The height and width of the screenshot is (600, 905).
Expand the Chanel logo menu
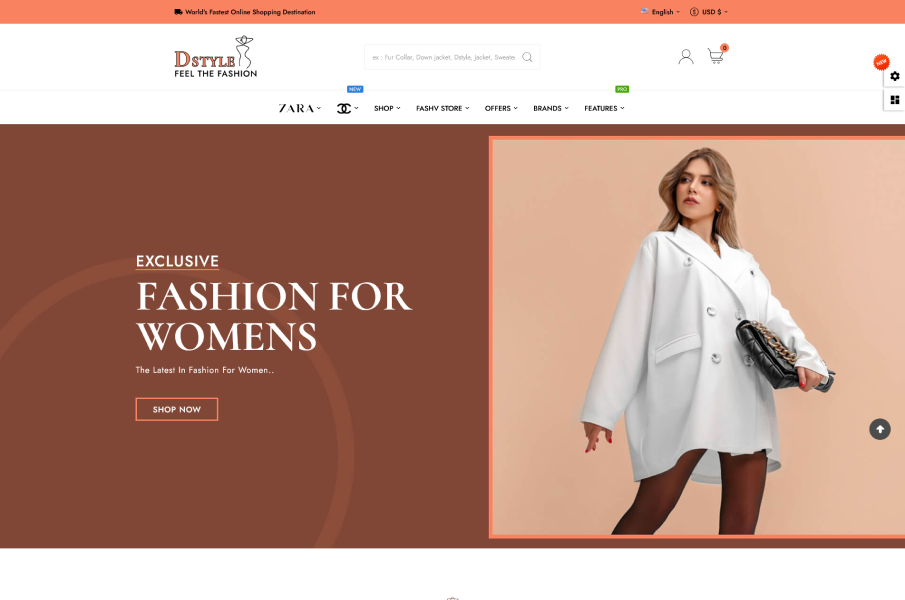[346, 108]
